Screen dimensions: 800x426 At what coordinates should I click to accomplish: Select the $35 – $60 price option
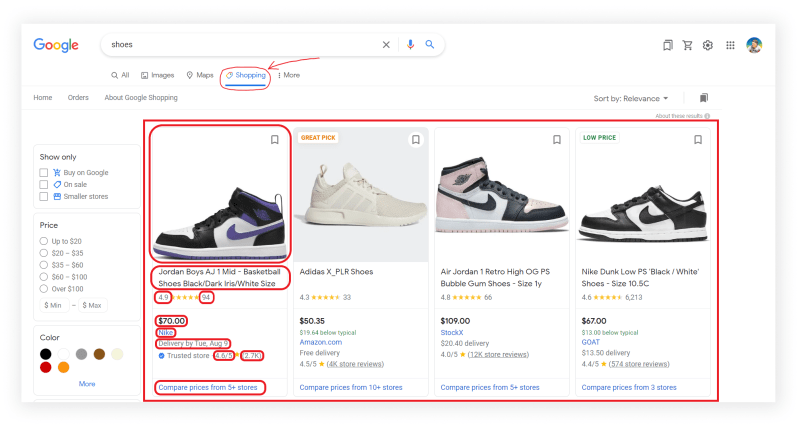(43, 265)
